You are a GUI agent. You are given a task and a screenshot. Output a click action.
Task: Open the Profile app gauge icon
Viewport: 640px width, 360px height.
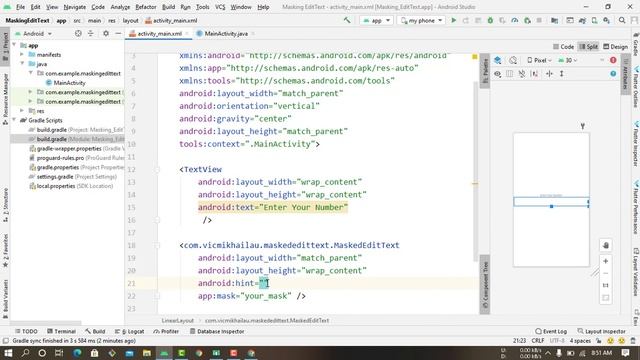tap(515, 20)
